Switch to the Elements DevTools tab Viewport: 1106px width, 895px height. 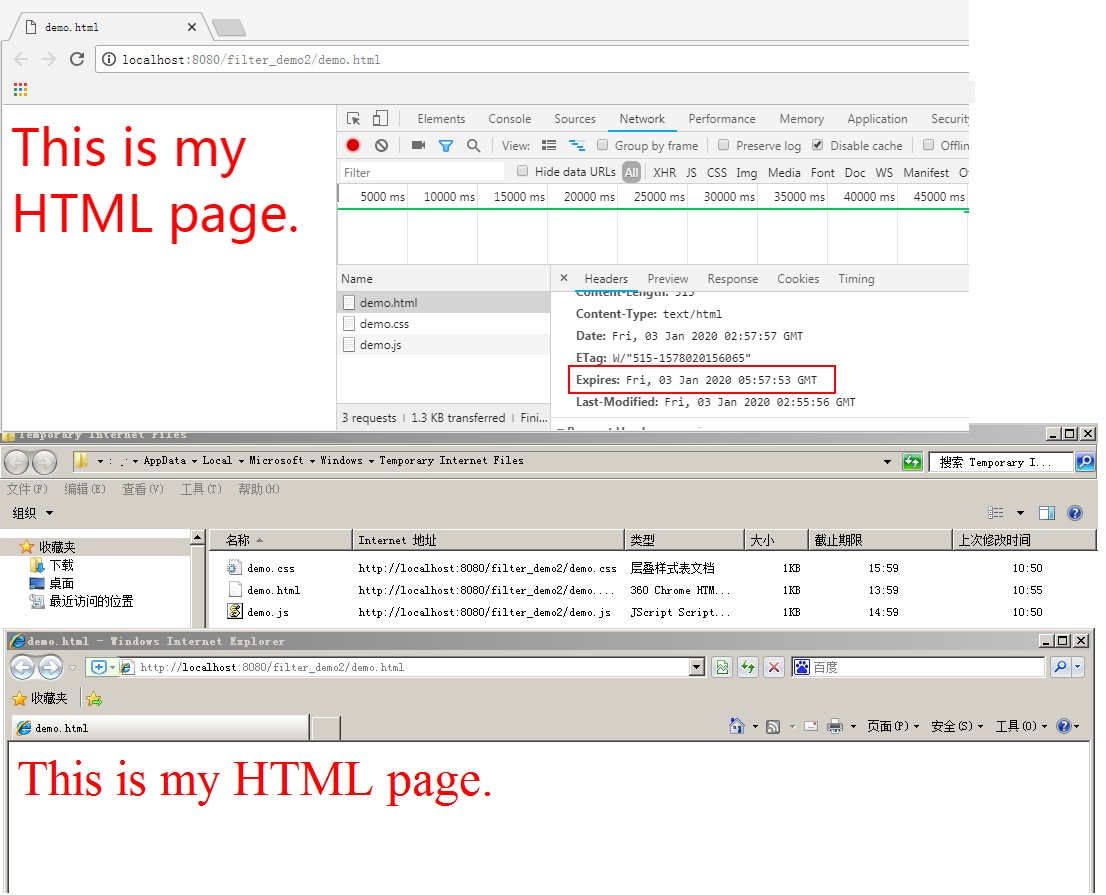click(441, 118)
